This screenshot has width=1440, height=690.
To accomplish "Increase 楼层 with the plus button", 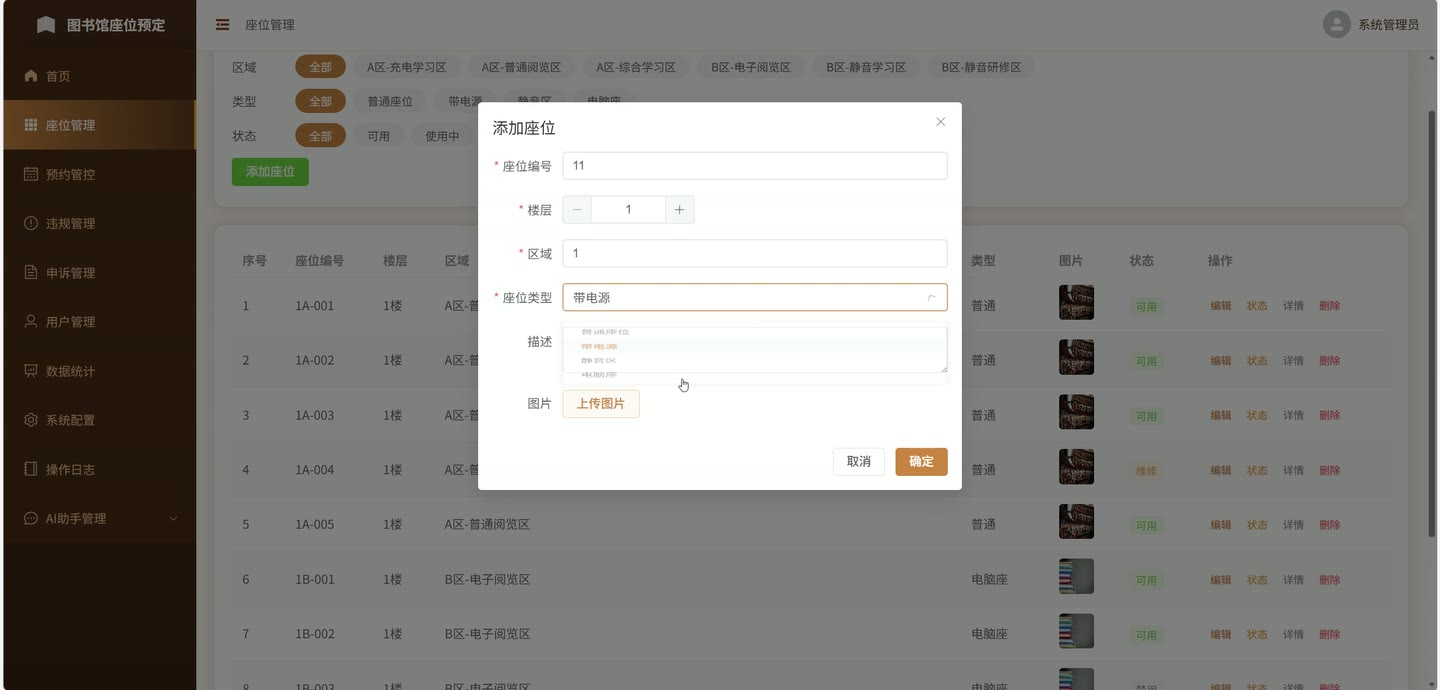I will (679, 209).
